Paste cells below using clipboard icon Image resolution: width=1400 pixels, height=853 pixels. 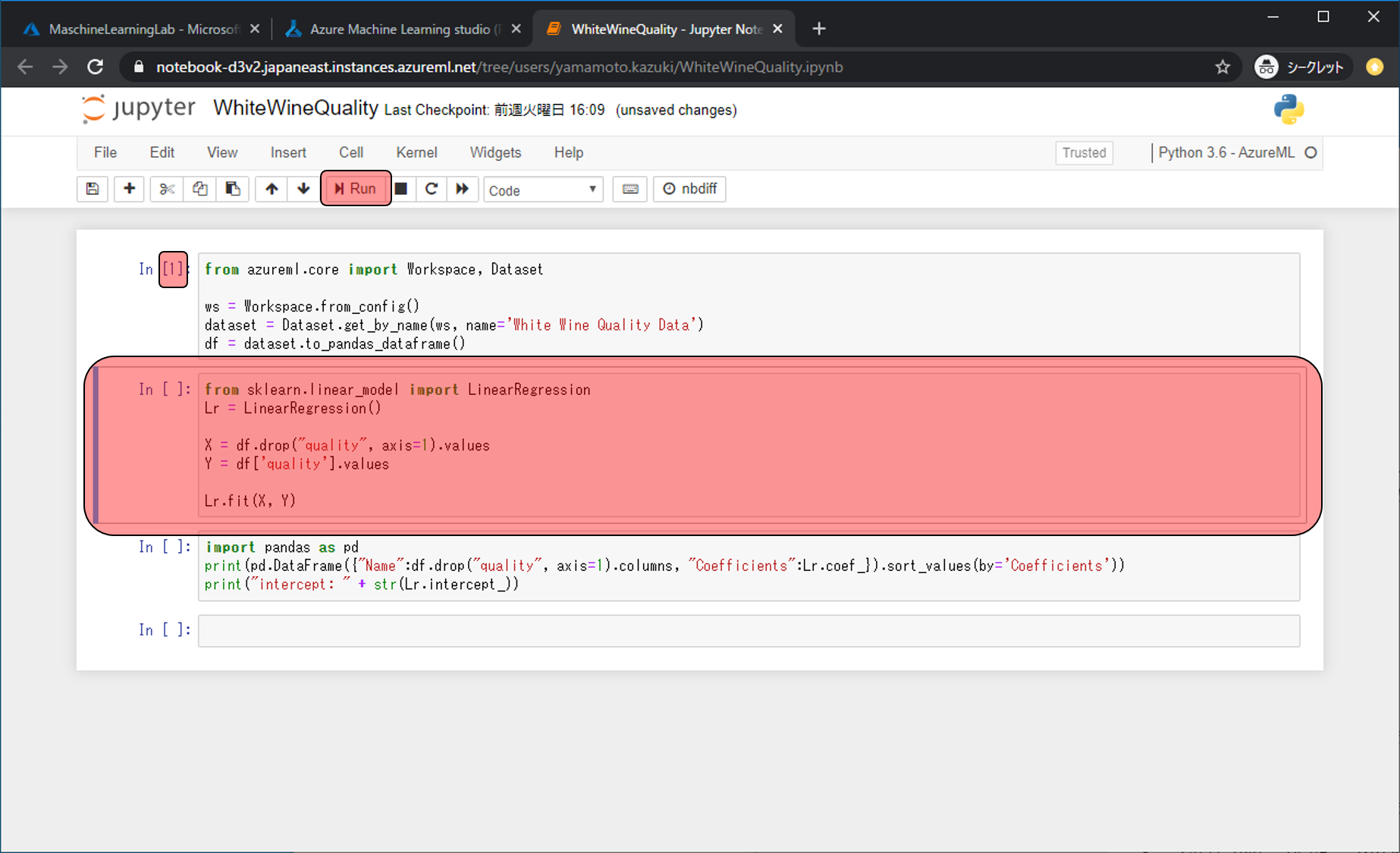click(x=233, y=189)
